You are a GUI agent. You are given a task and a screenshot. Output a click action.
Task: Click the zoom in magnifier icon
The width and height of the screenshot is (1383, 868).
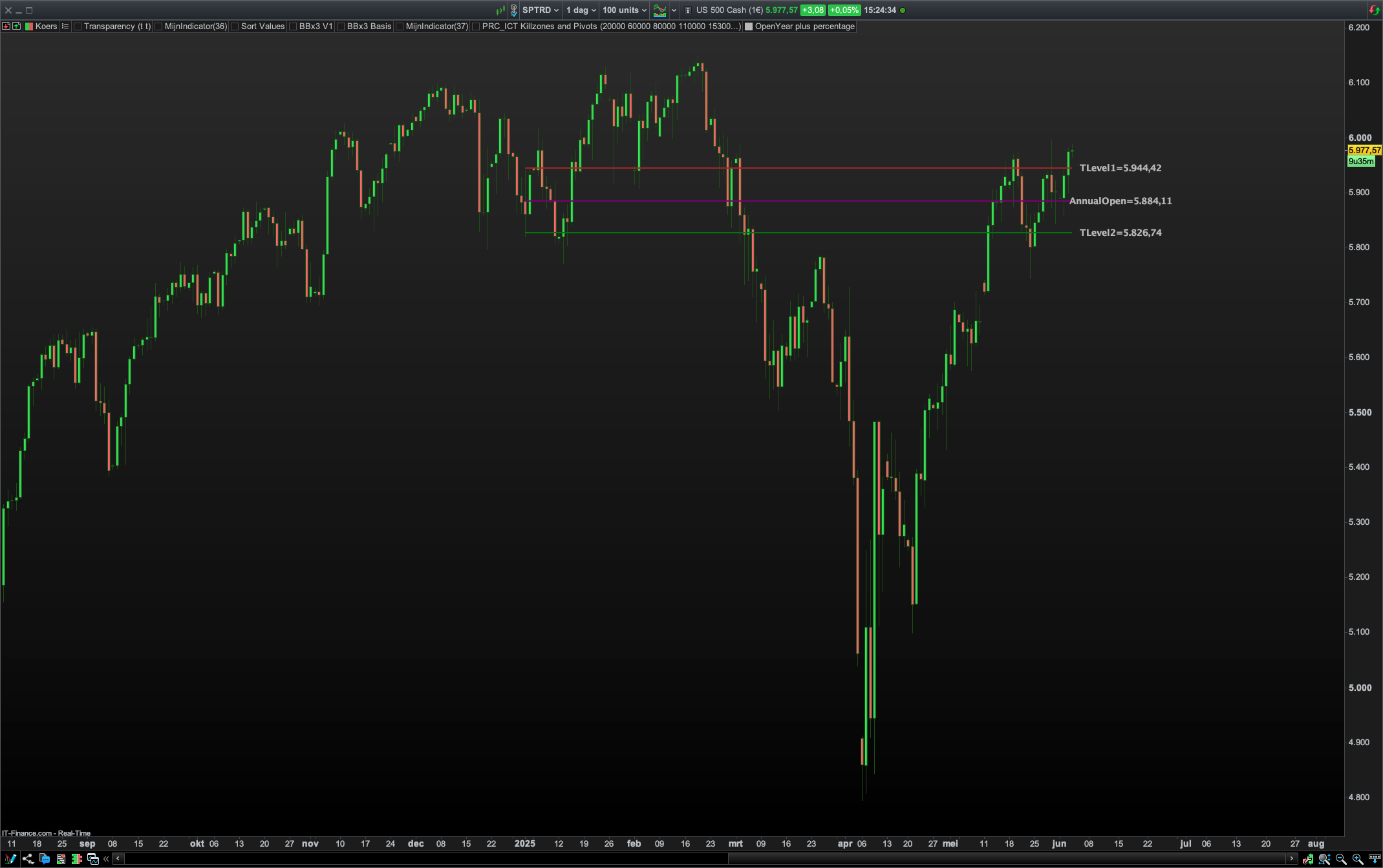coord(1358,859)
